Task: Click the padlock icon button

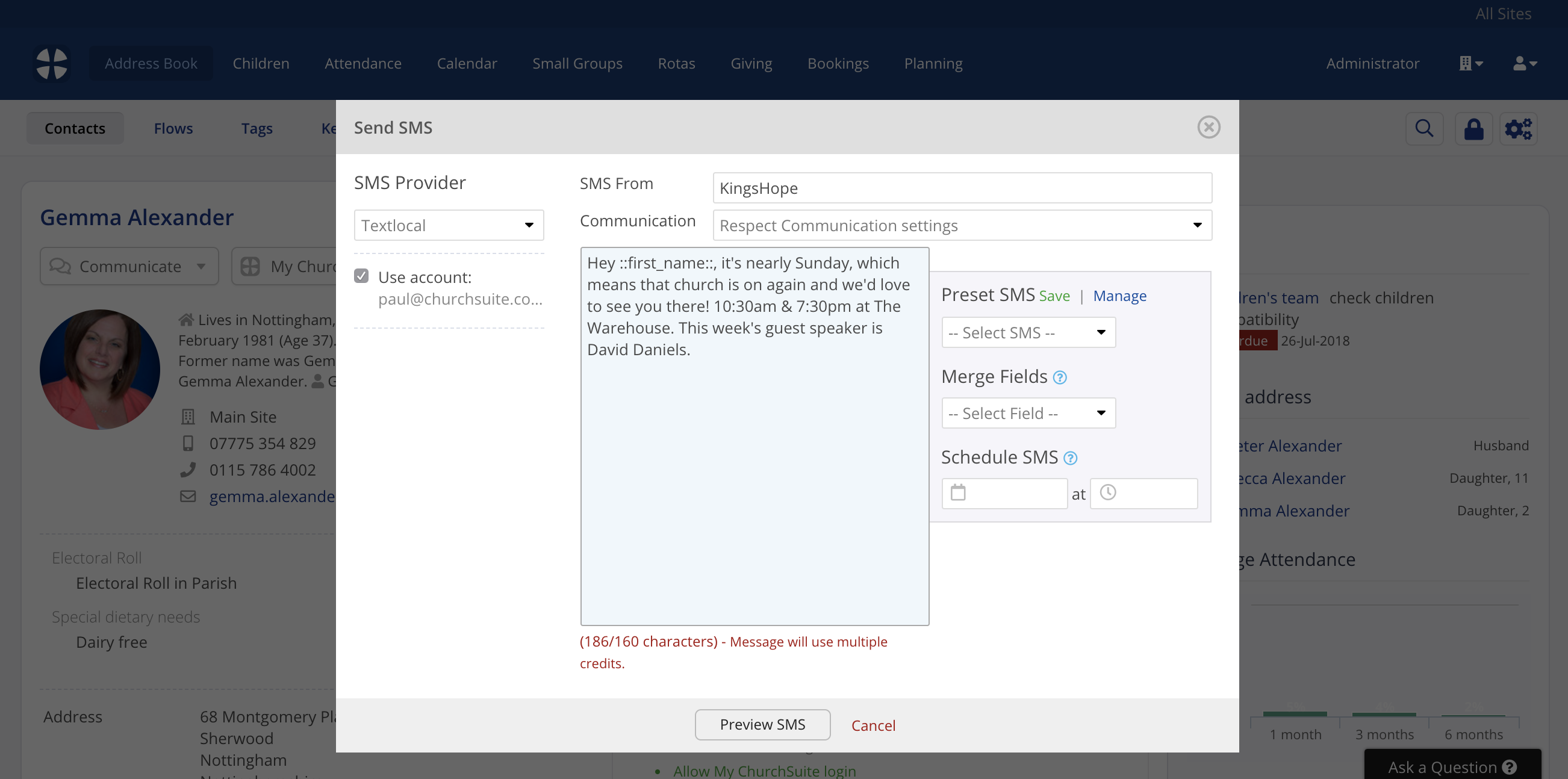Action: click(1473, 128)
